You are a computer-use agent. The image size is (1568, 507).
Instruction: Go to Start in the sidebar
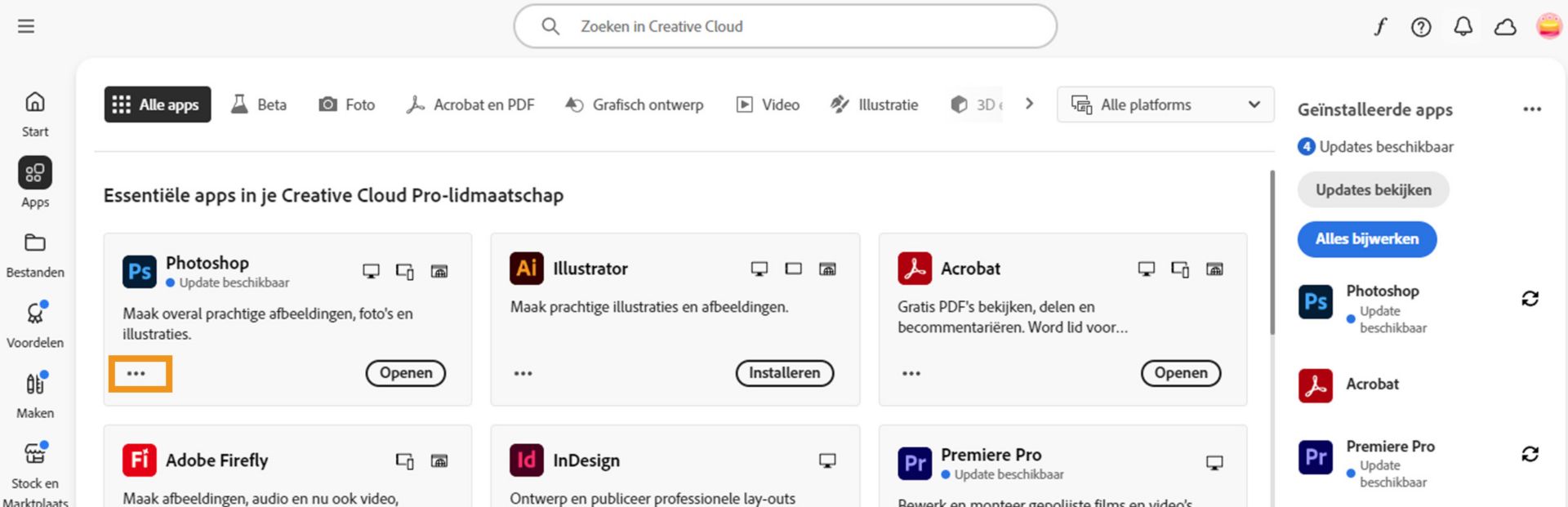(x=34, y=114)
